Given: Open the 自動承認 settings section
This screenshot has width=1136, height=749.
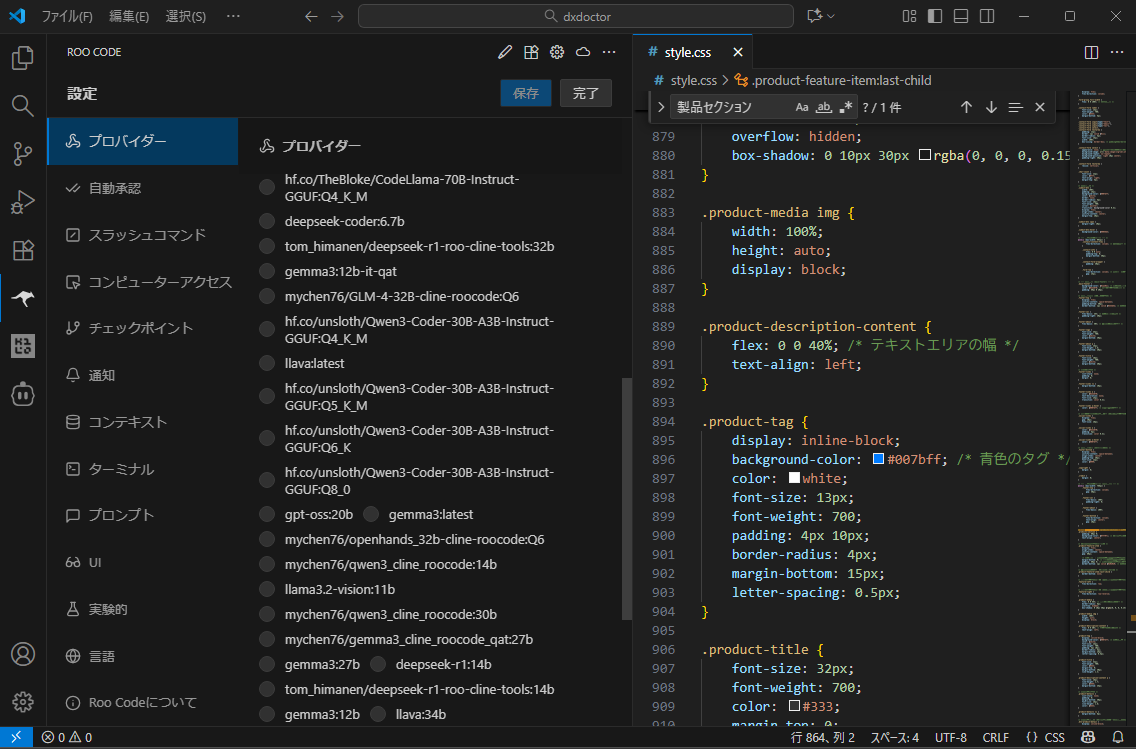Looking at the screenshot, I should tap(143, 188).
